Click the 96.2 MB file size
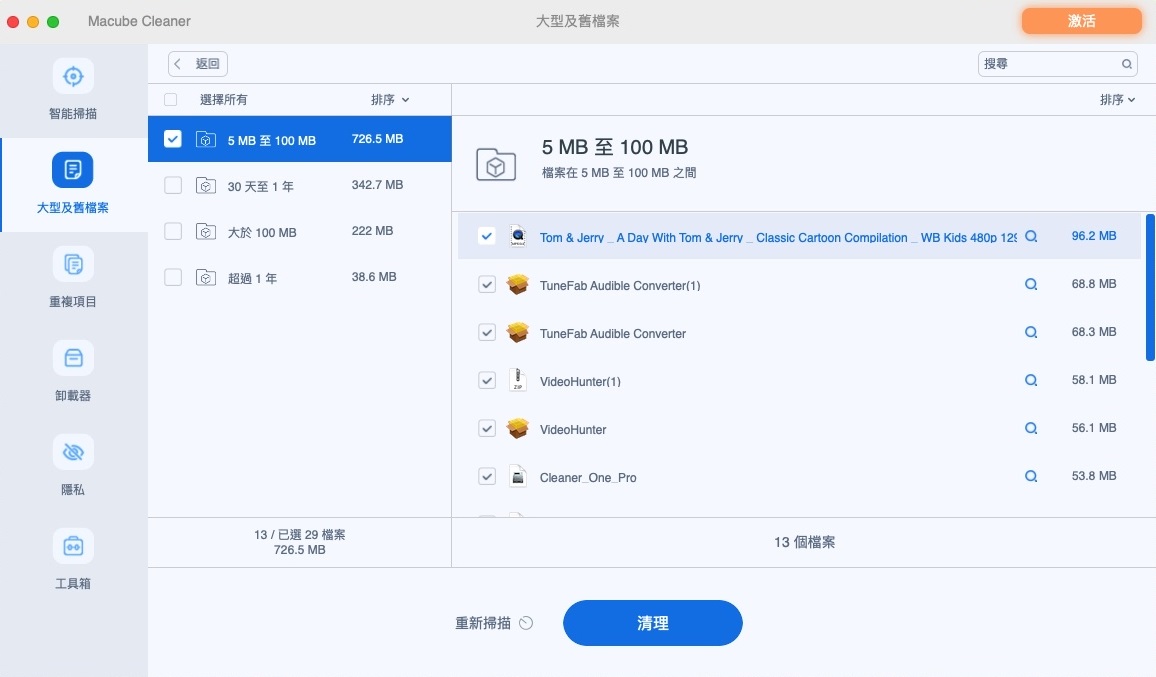1156x677 pixels. [x=1093, y=236]
